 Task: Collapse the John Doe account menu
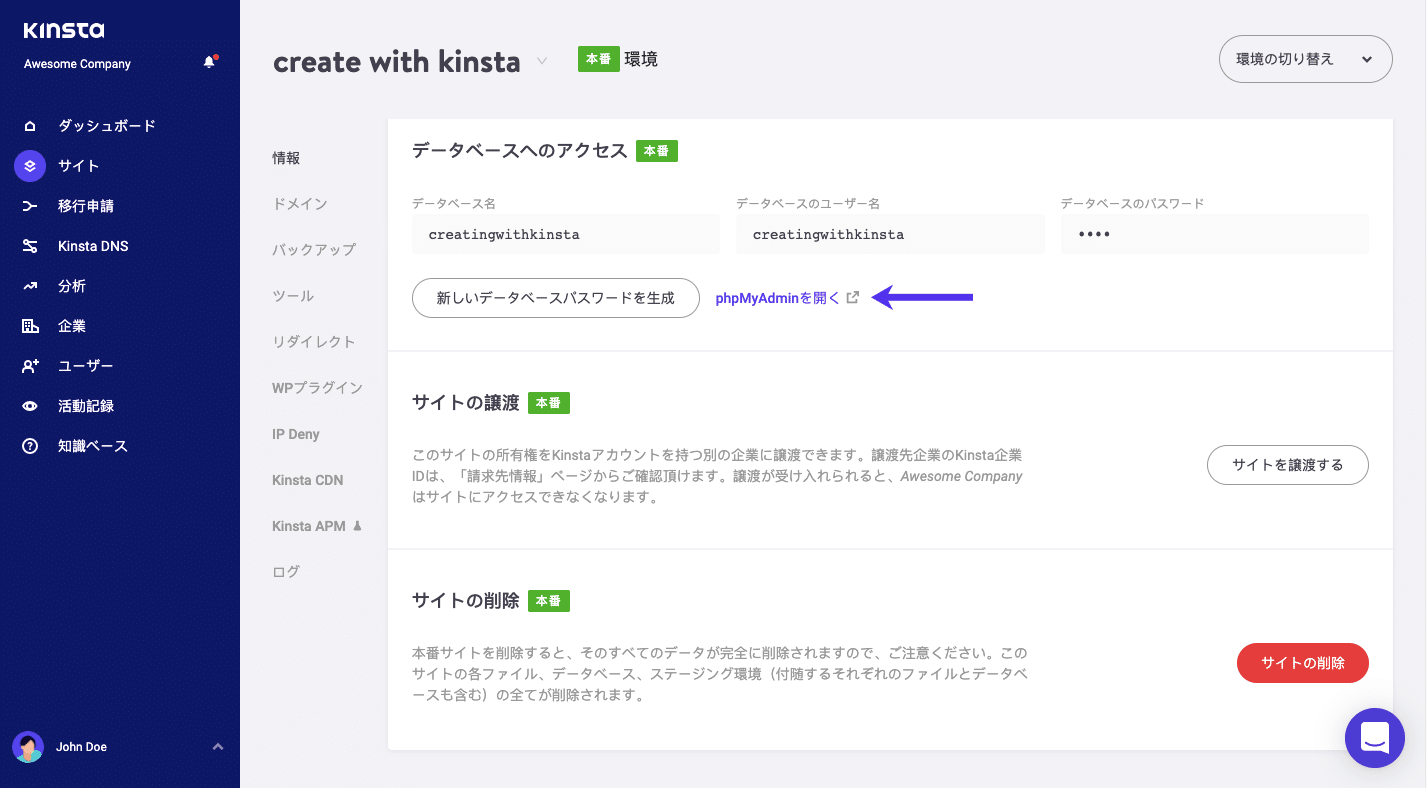pos(216,746)
